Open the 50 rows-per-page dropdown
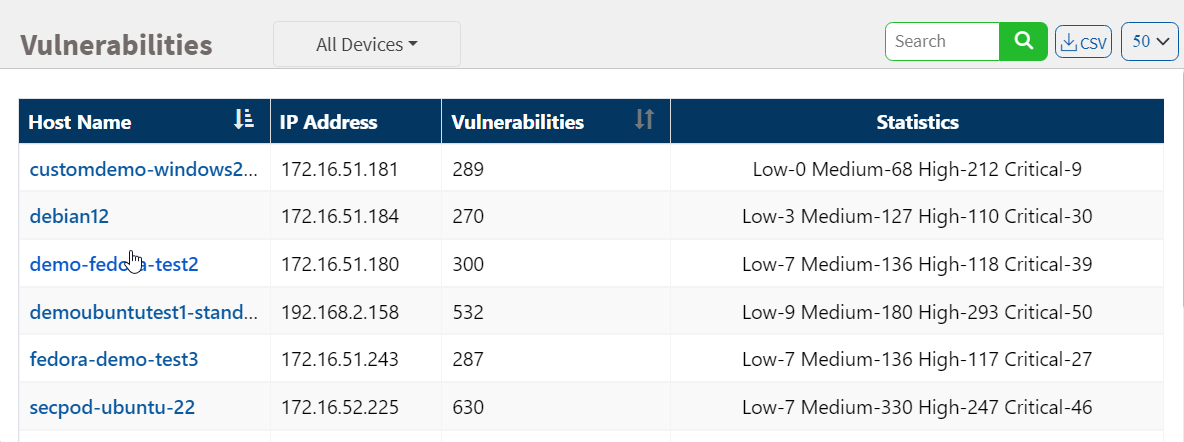 coord(1150,42)
